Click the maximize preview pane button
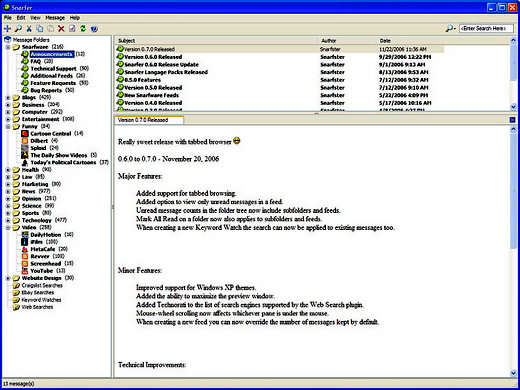The width and height of the screenshot is (520, 390). point(513,120)
